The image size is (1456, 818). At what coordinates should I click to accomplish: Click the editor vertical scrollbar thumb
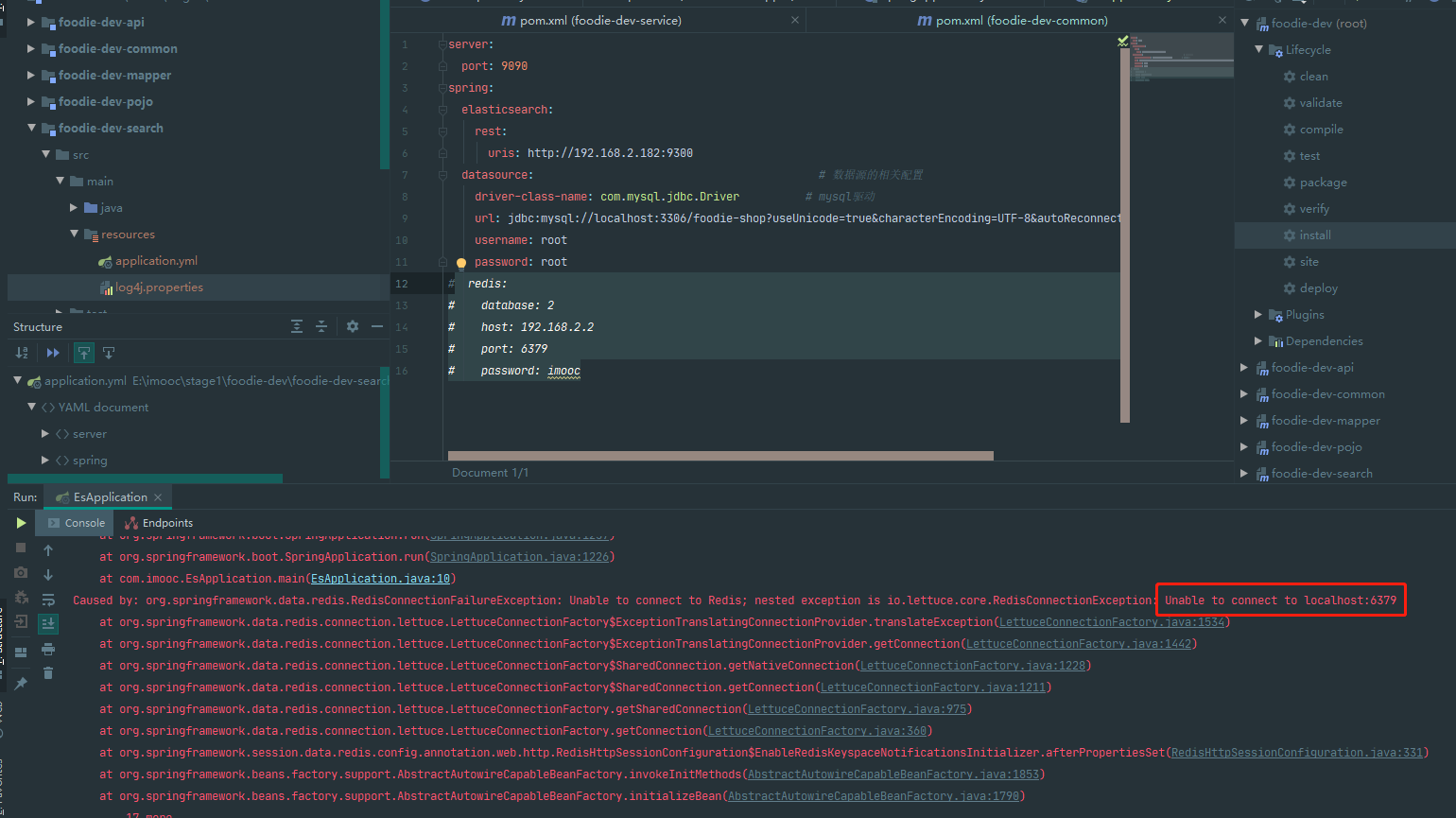[1125, 234]
